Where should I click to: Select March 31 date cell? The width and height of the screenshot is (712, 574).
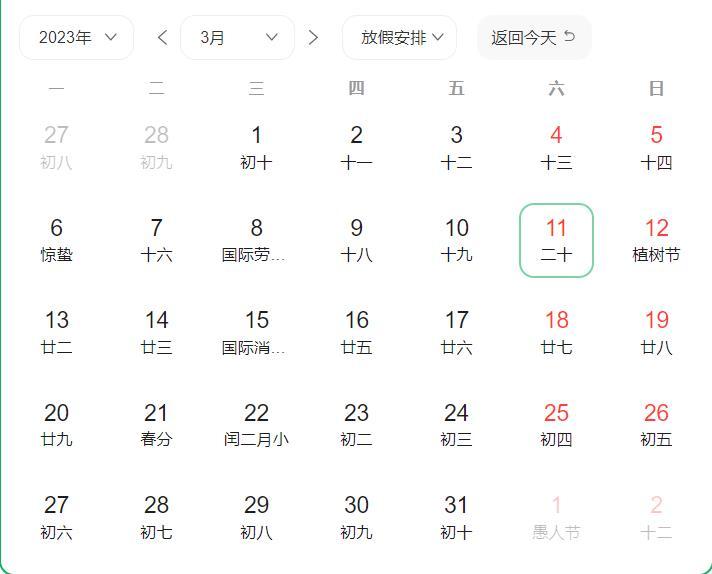pyautogui.click(x=456, y=518)
